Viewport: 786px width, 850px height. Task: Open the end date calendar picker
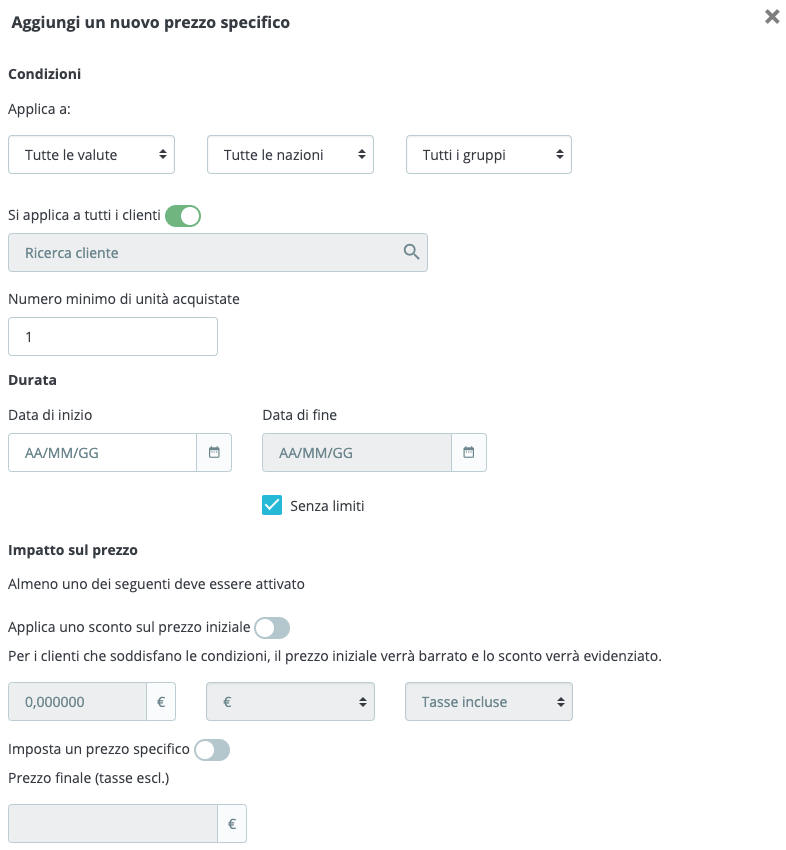[468, 452]
